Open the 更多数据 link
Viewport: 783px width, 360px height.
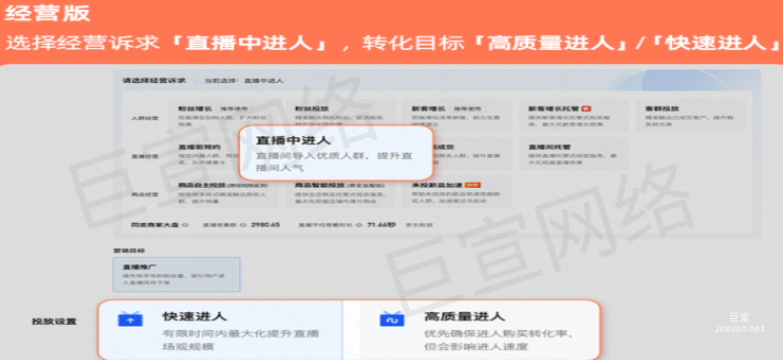click(419, 225)
